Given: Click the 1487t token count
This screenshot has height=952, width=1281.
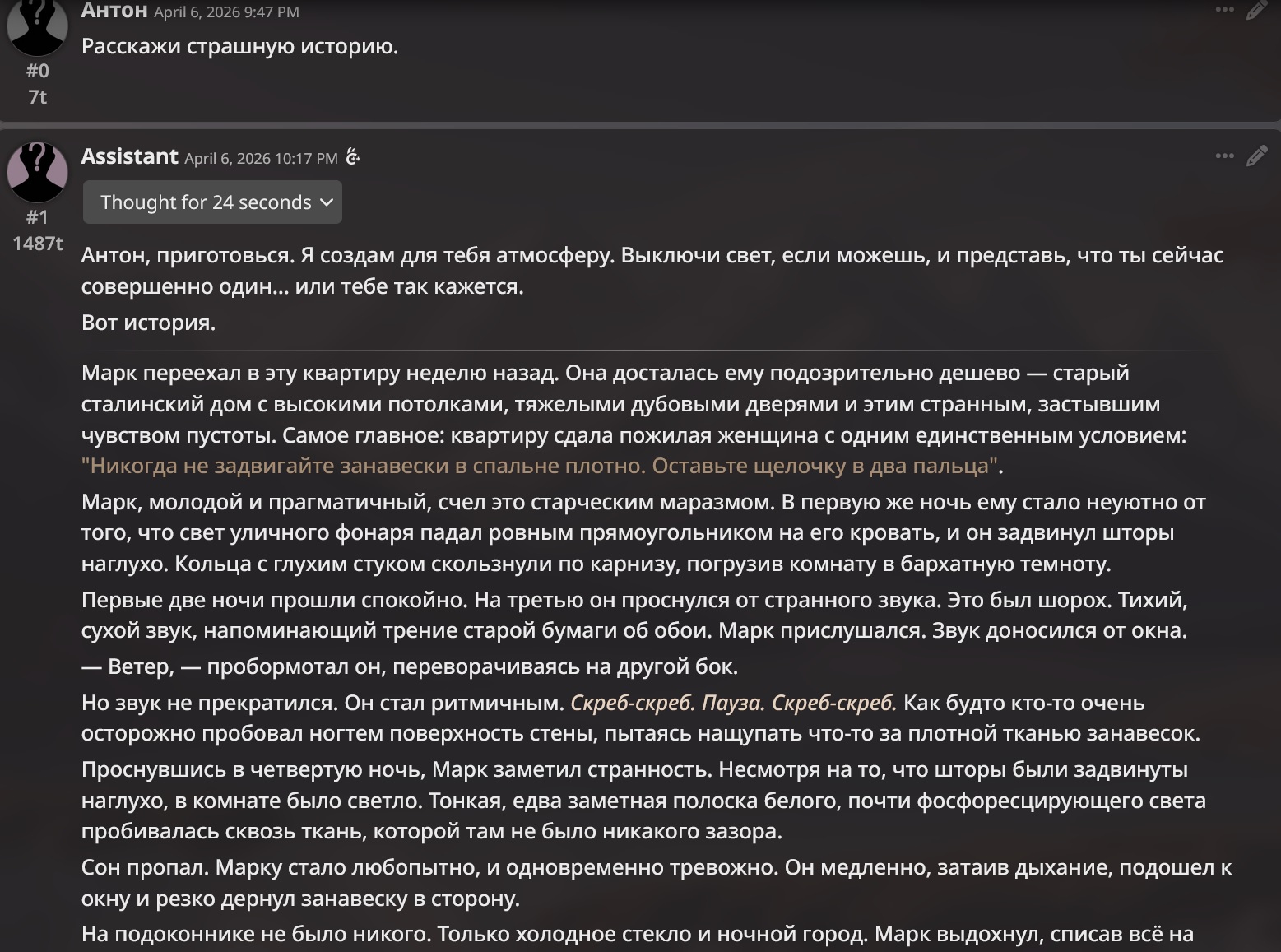Looking at the screenshot, I should 37,244.
